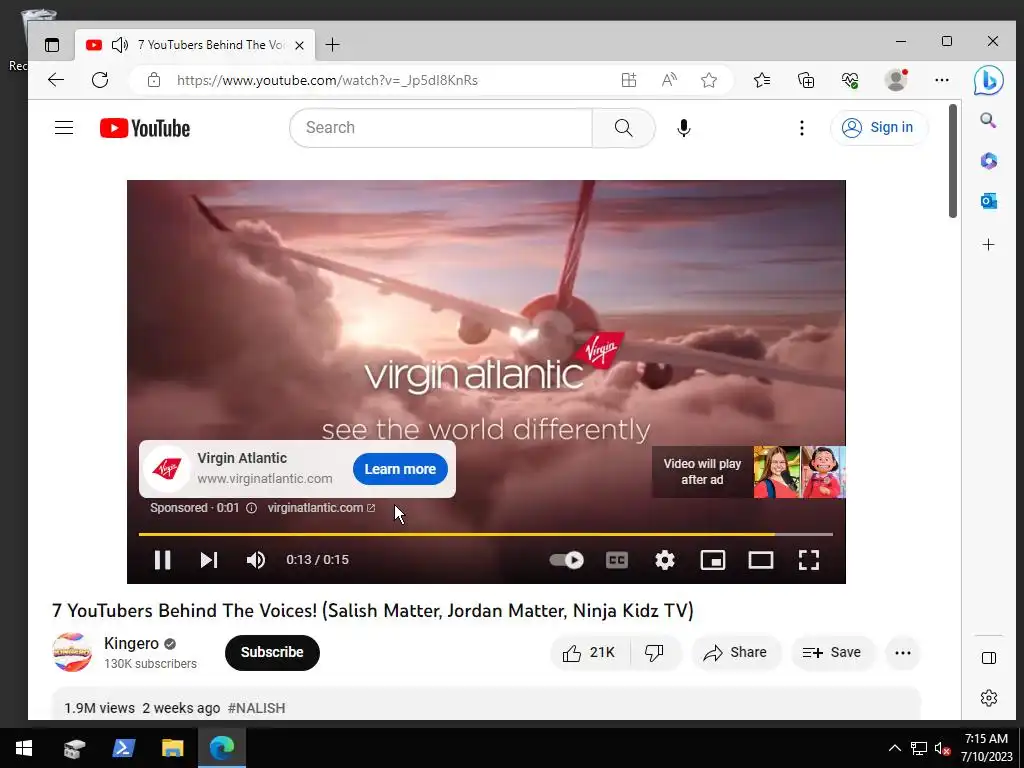The height and width of the screenshot is (768, 1024).
Task: Open a new browser tab
Action: (332, 44)
